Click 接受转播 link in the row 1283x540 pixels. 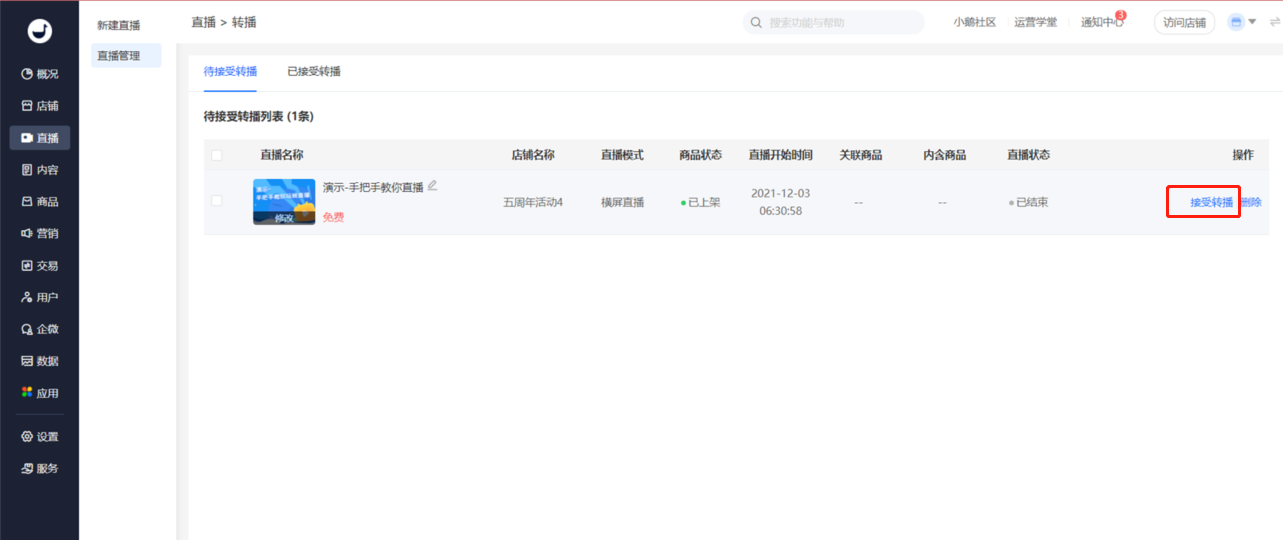(x=1211, y=202)
